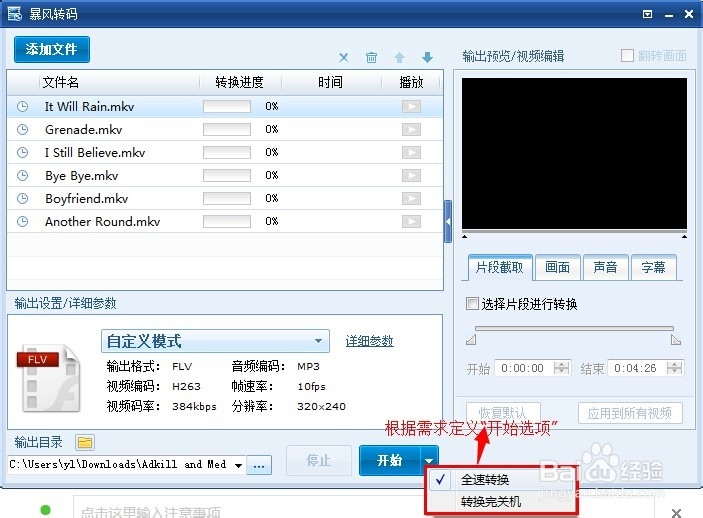Enable 选择片段进行转换 checkbox
703x518 pixels.
point(472,304)
